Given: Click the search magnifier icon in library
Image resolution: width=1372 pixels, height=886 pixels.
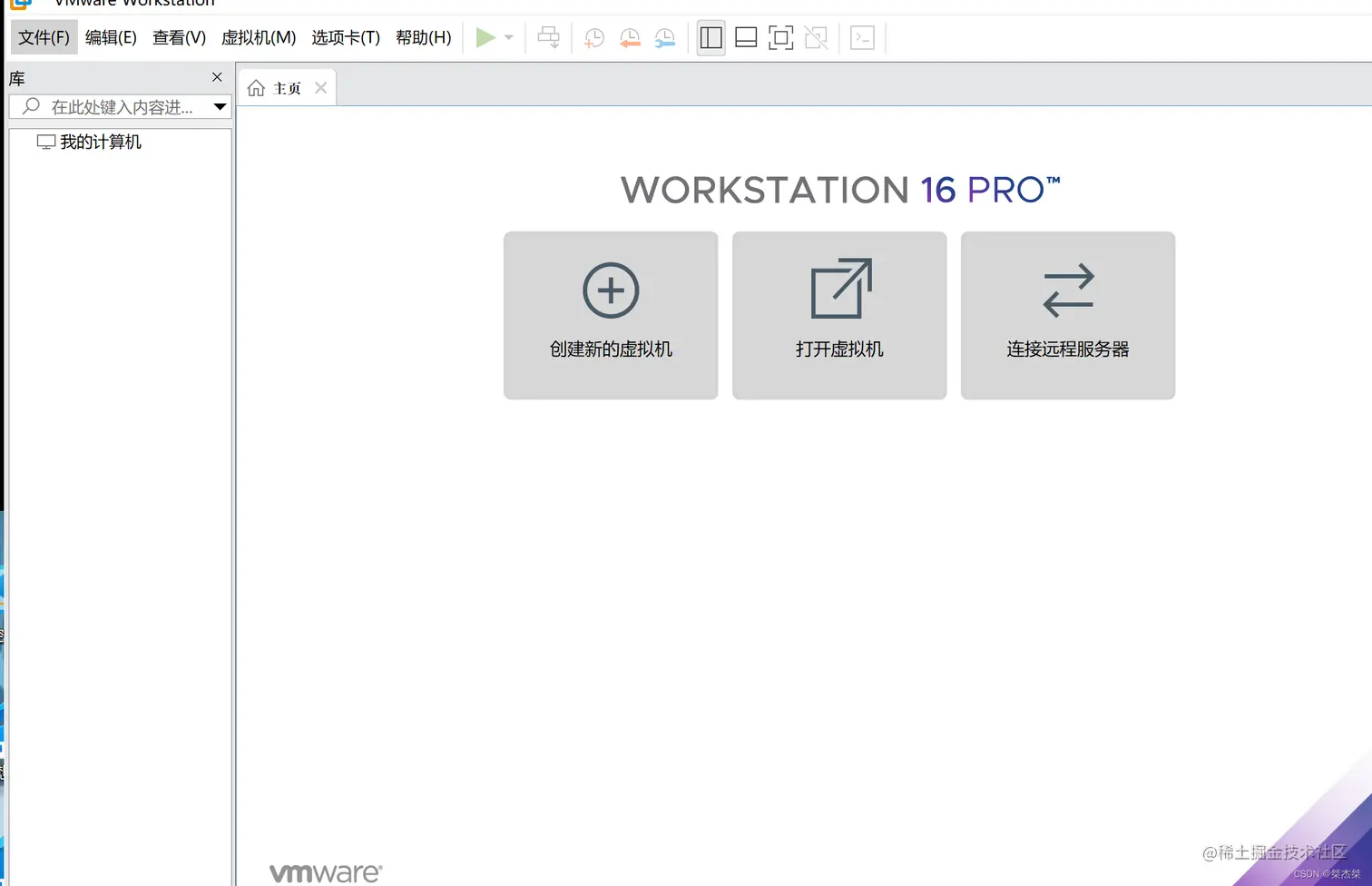Looking at the screenshot, I should coord(31,106).
